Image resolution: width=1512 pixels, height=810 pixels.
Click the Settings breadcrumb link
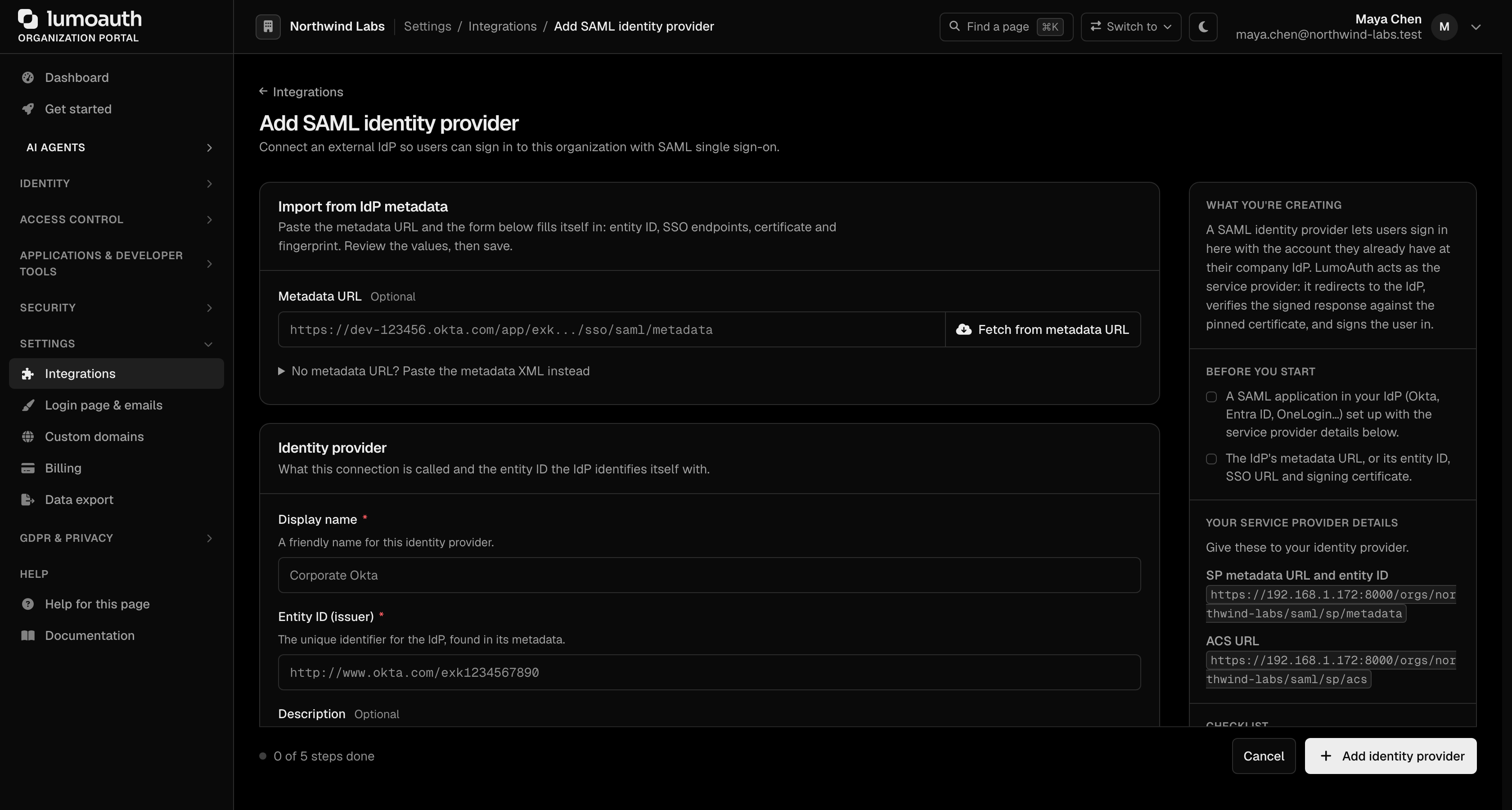coord(427,27)
